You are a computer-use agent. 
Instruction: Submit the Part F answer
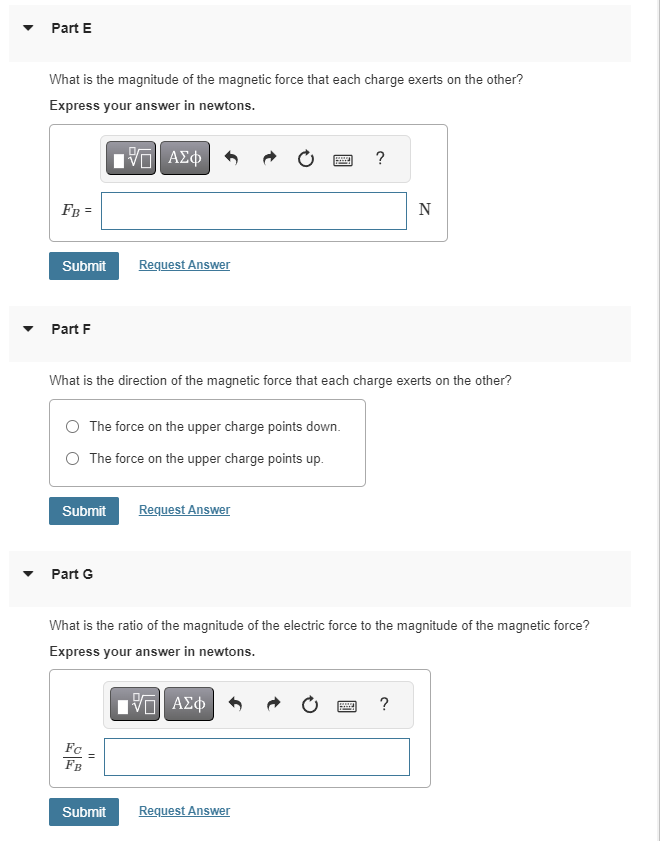click(x=83, y=510)
